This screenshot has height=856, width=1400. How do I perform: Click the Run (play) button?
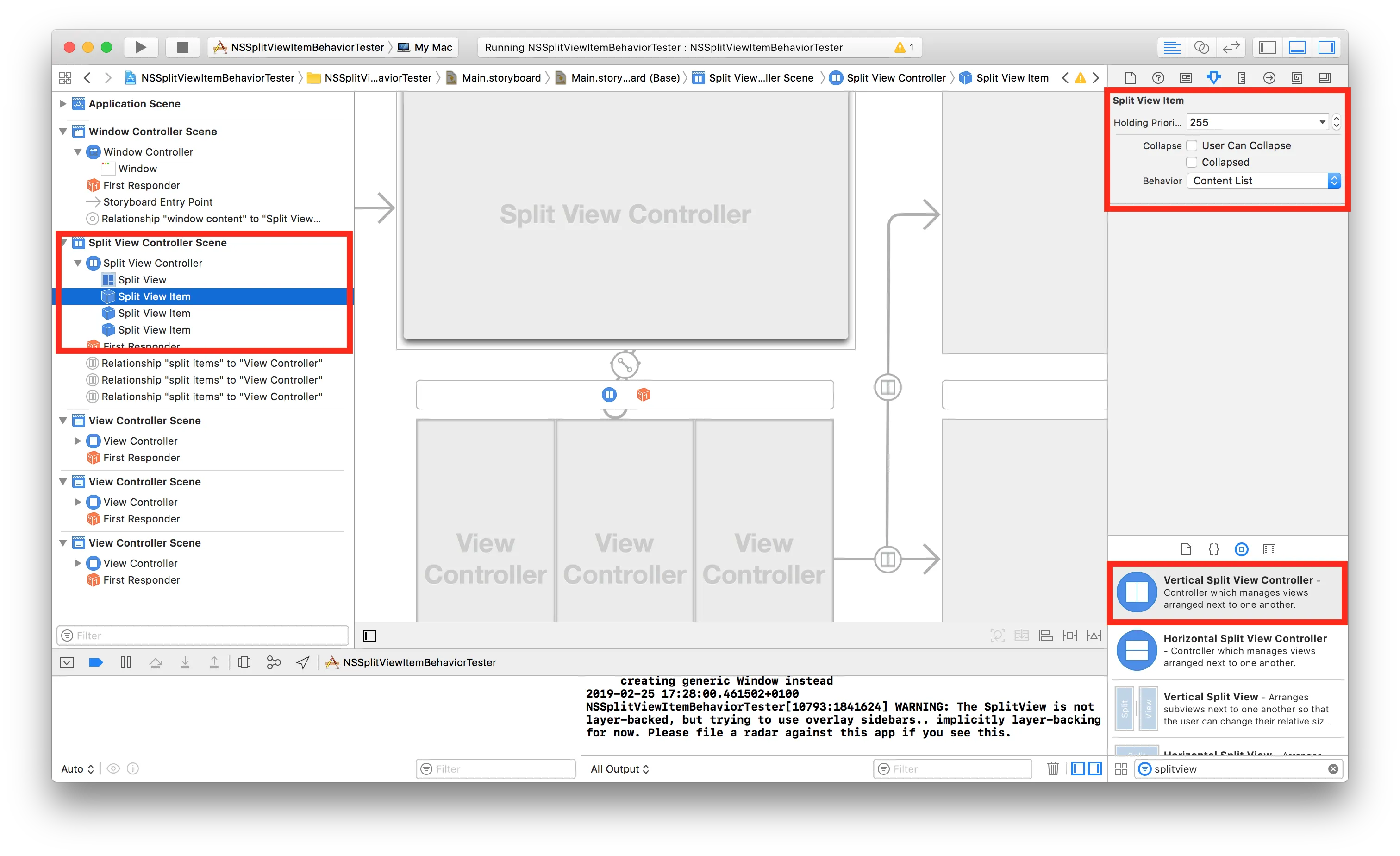coord(140,47)
